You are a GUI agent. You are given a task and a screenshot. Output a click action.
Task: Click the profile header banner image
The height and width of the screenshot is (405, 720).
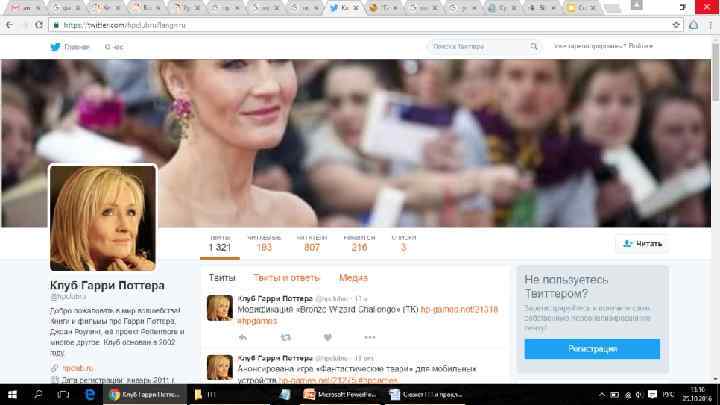click(x=356, y=142)
